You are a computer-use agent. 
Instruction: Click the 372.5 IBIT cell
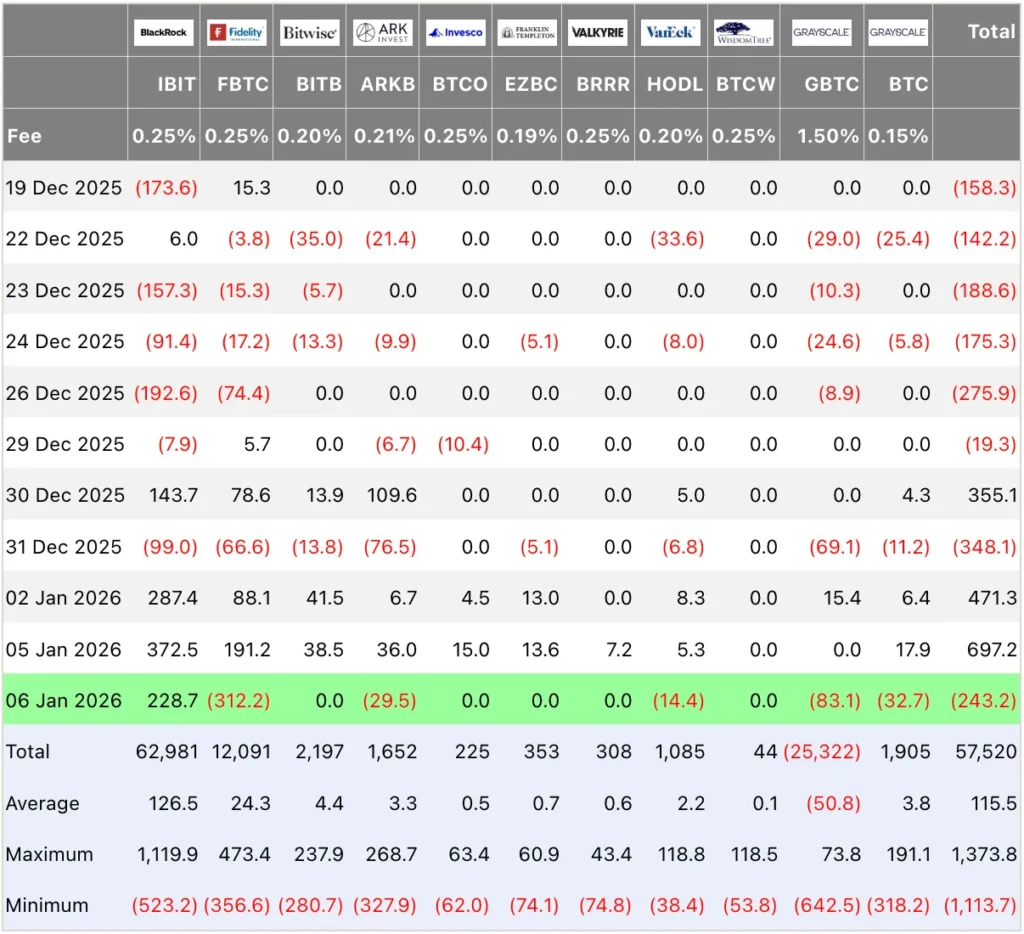pos(172,650)
